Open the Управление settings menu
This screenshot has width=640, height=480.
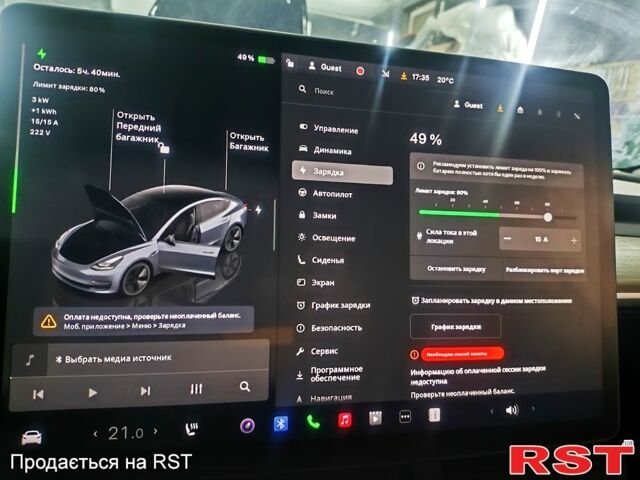click(329, 128)
